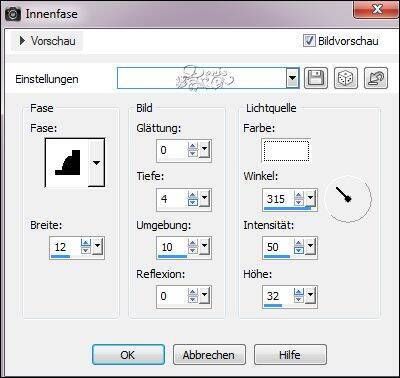The image size is (400, 378).
Task: Save the preset with the floppy disk icon
Action: pos(315,78)
